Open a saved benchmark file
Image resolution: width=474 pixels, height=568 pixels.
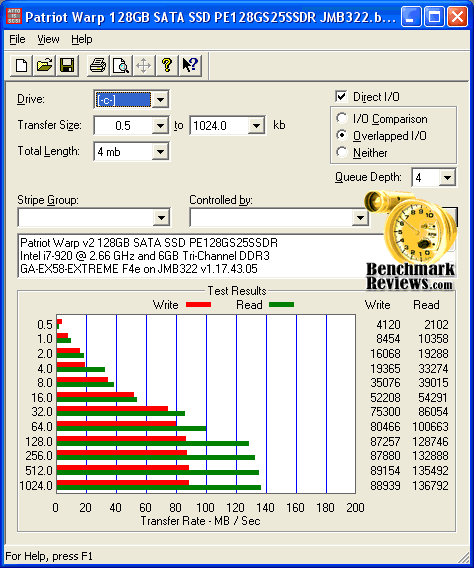coord(44,66)
